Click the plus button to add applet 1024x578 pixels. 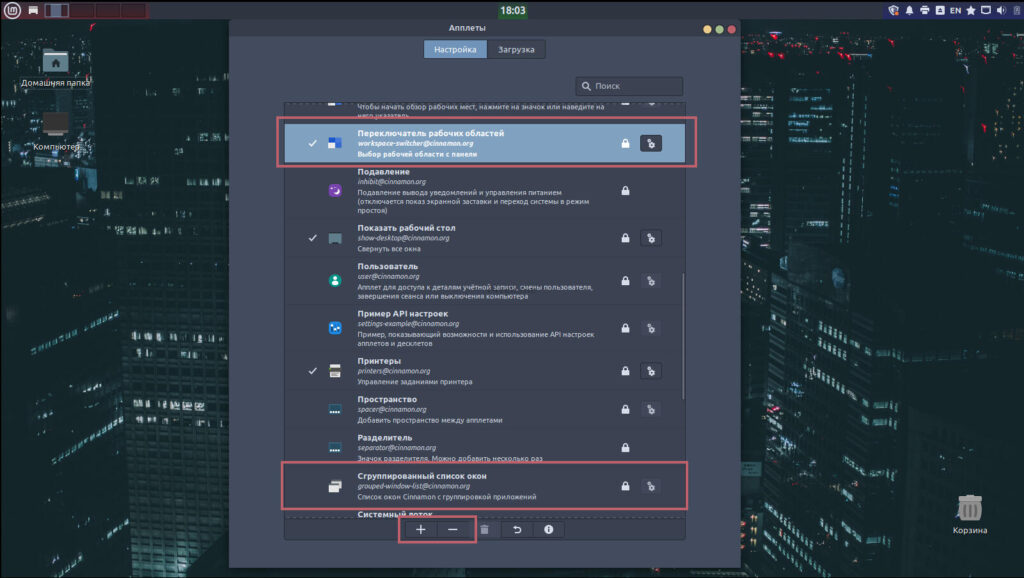tap(420, 529)
